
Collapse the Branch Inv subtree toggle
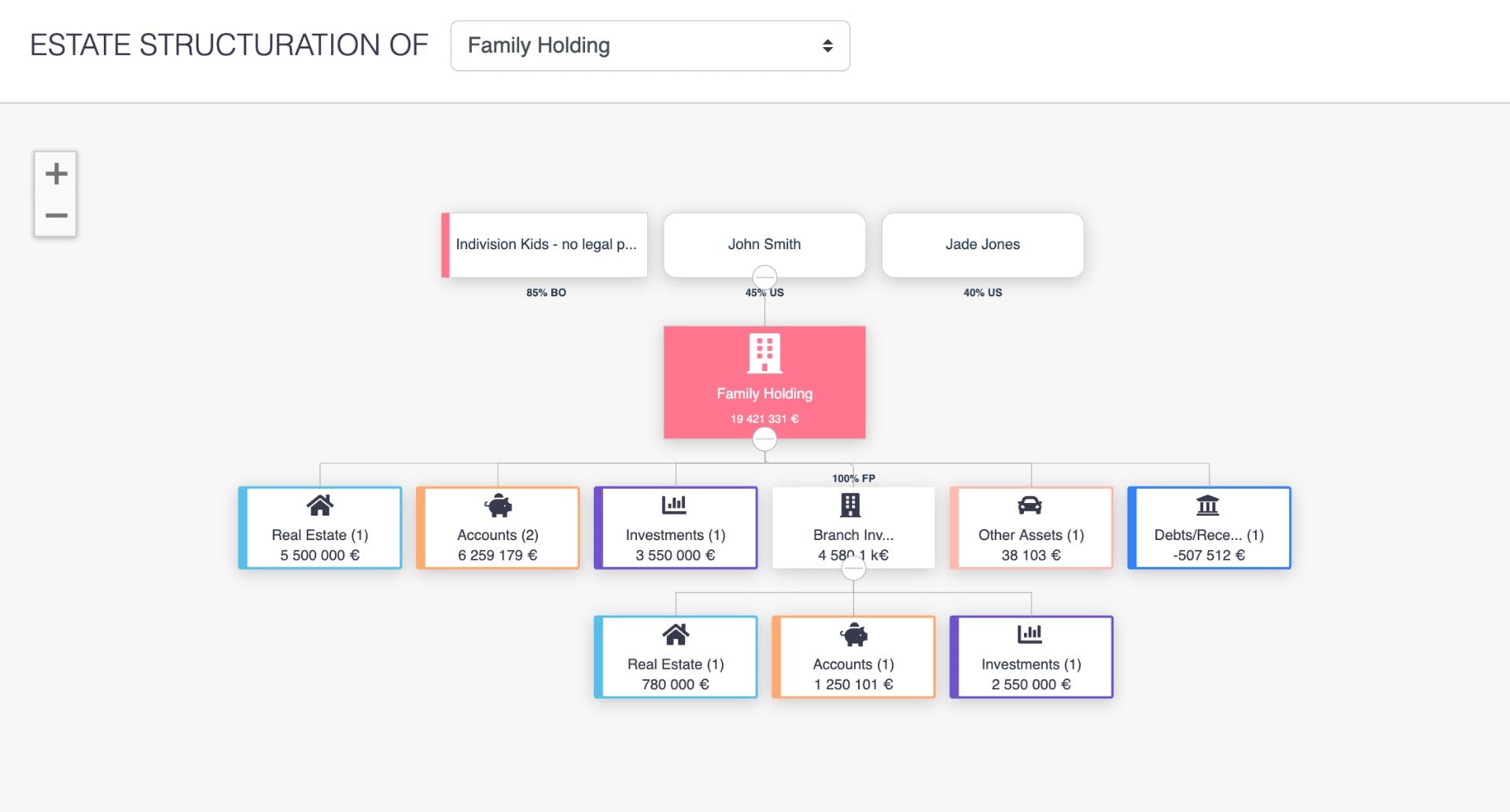853,568
